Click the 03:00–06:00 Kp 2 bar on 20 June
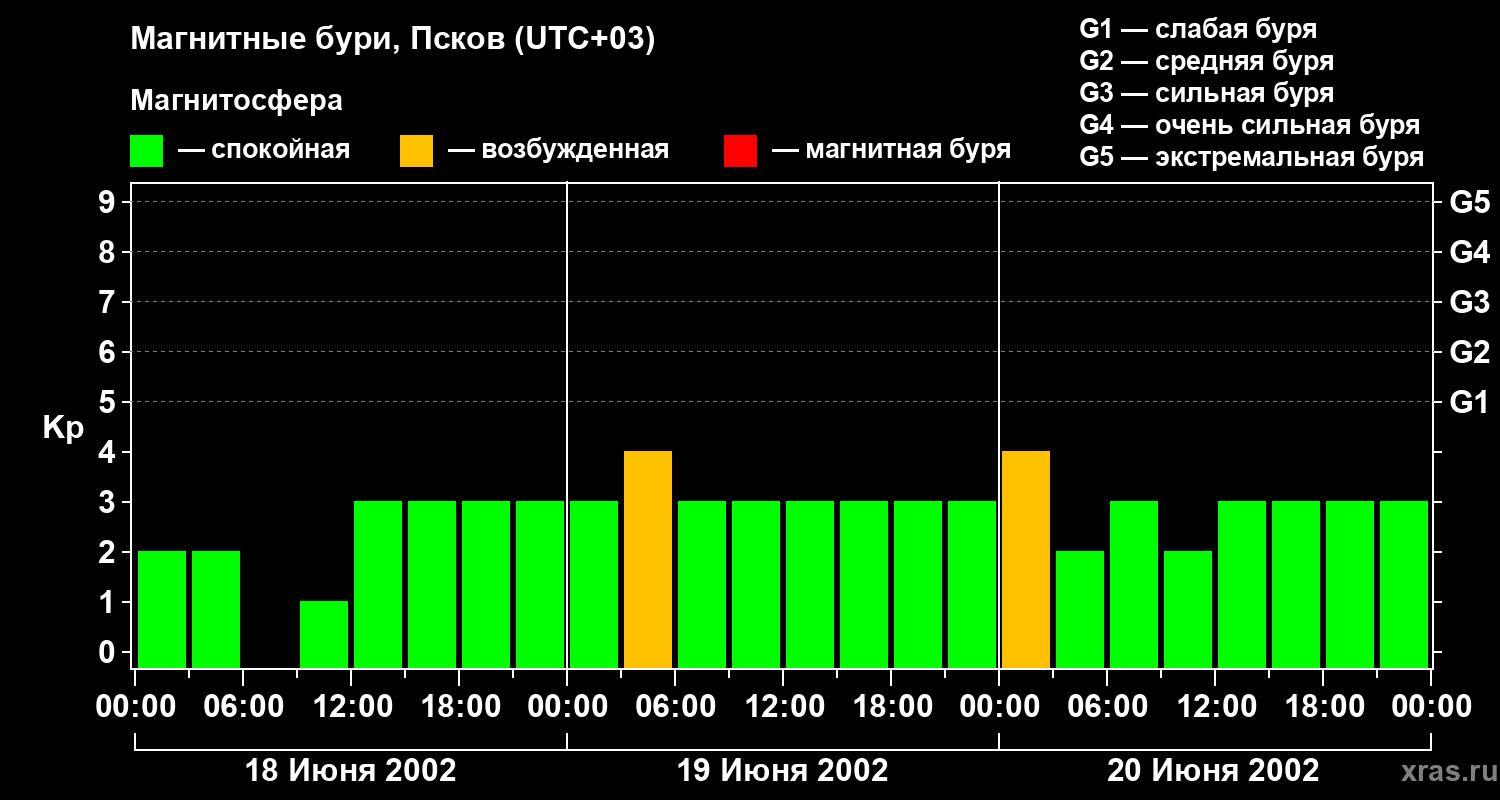 pos(1080,610)
